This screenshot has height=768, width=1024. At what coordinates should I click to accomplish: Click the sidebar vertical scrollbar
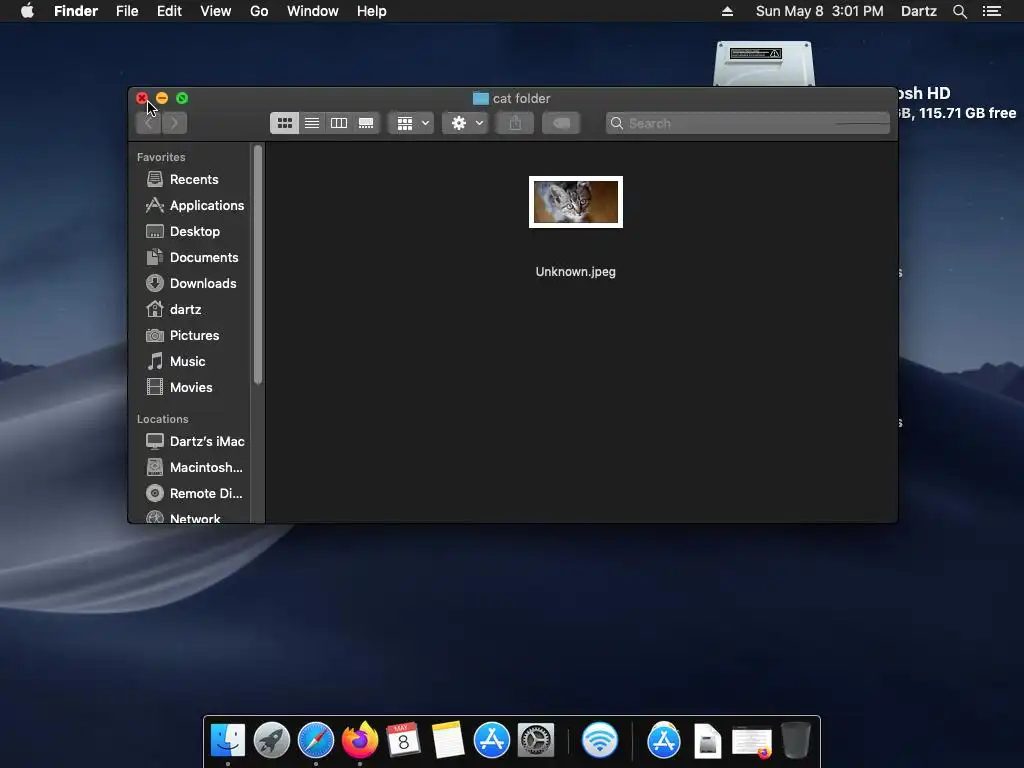258,264
